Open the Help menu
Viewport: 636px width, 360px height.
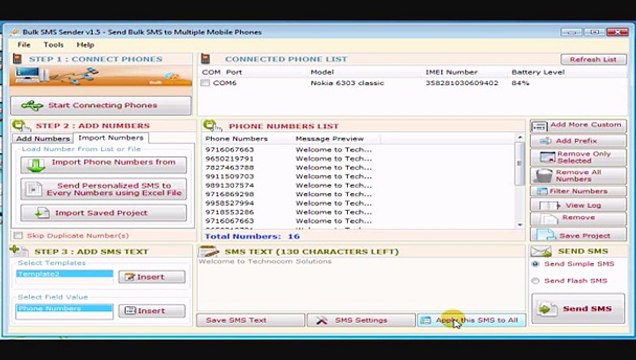pos(85,45)
